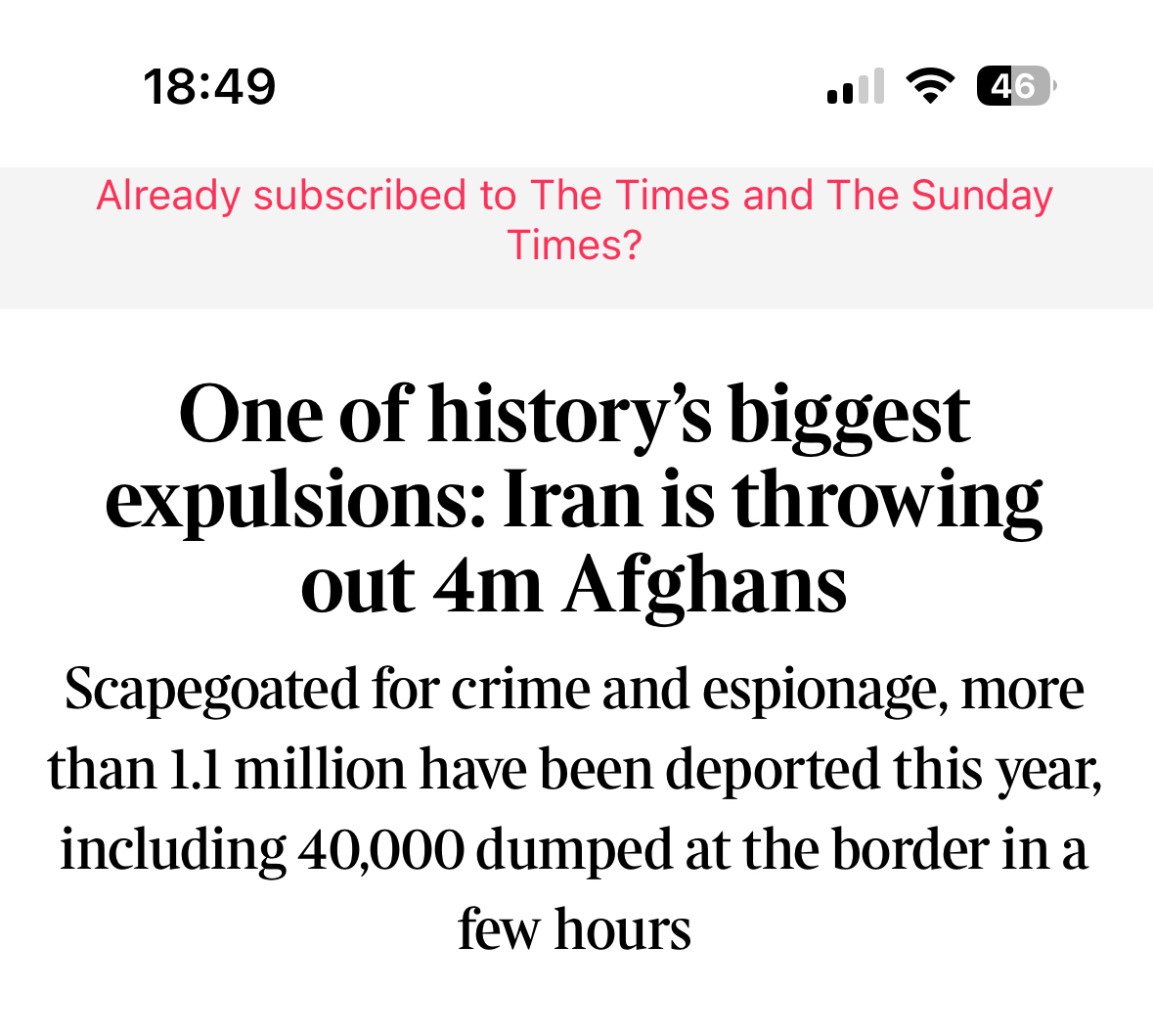Tap the 18:49 clock in status bar
This screenshot has width=1153, height=1036.
[x=209, y=86]
